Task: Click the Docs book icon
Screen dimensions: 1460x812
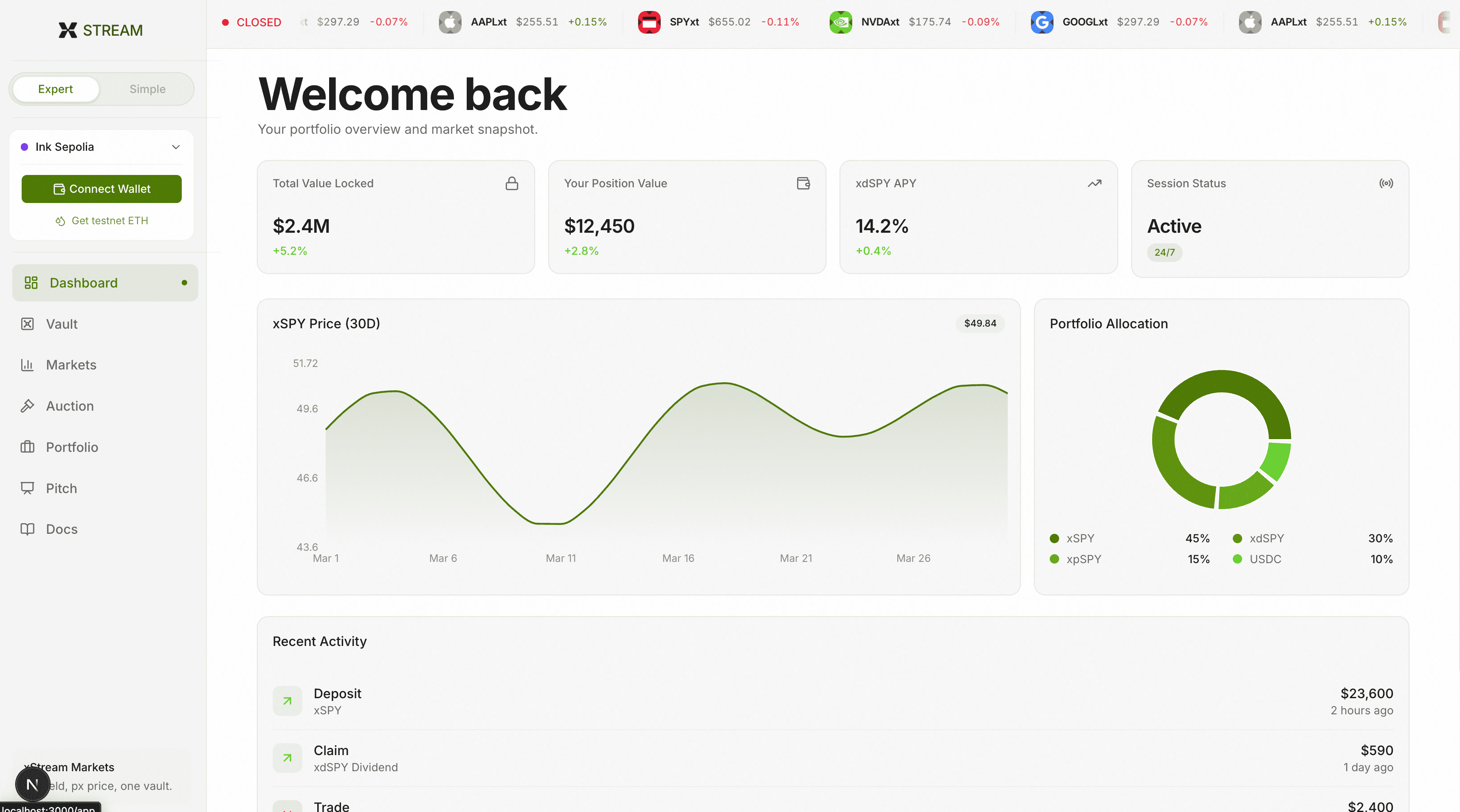Action: 27,529
